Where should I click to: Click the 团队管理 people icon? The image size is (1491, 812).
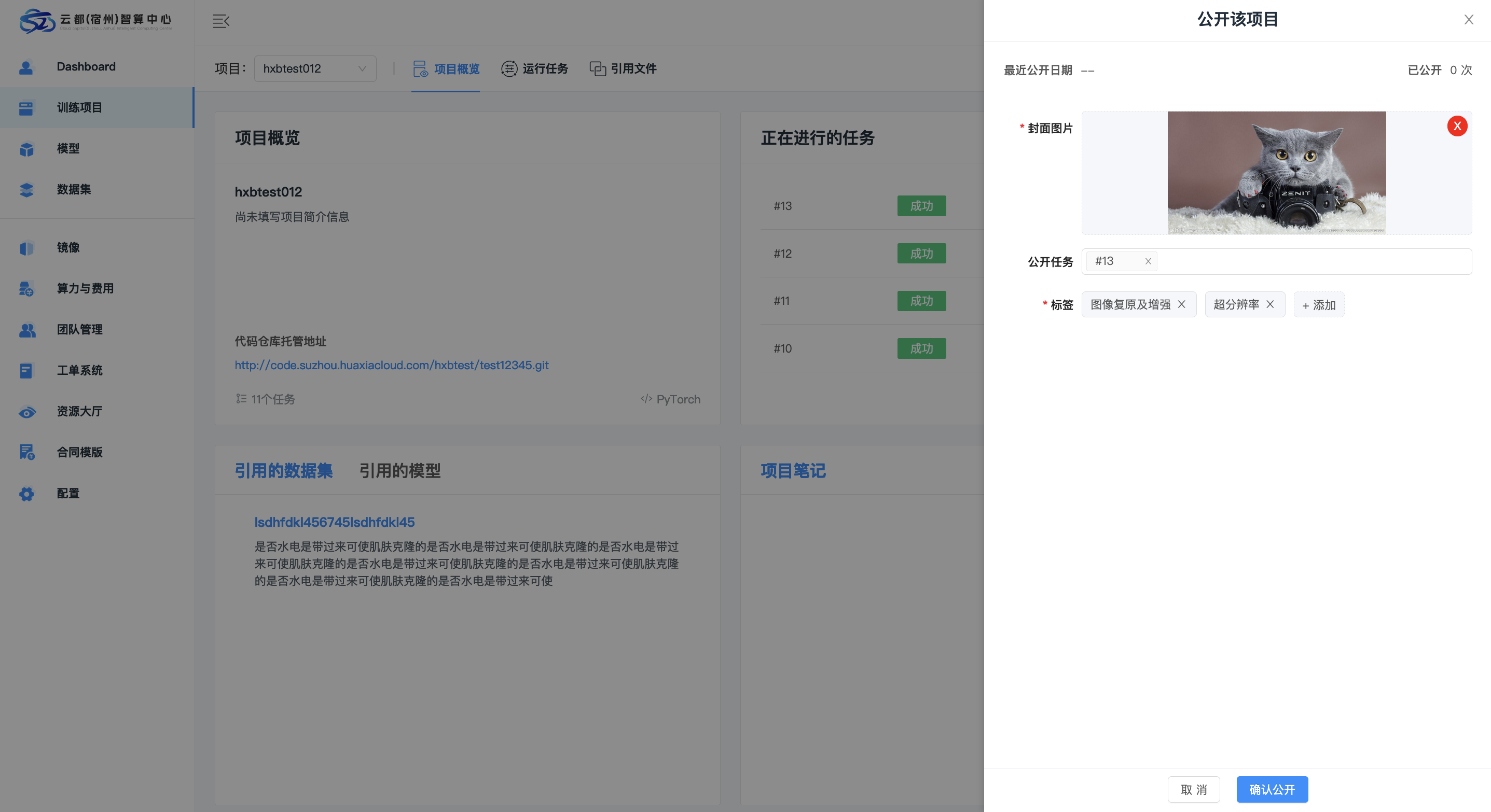click(x=26, y=330)
